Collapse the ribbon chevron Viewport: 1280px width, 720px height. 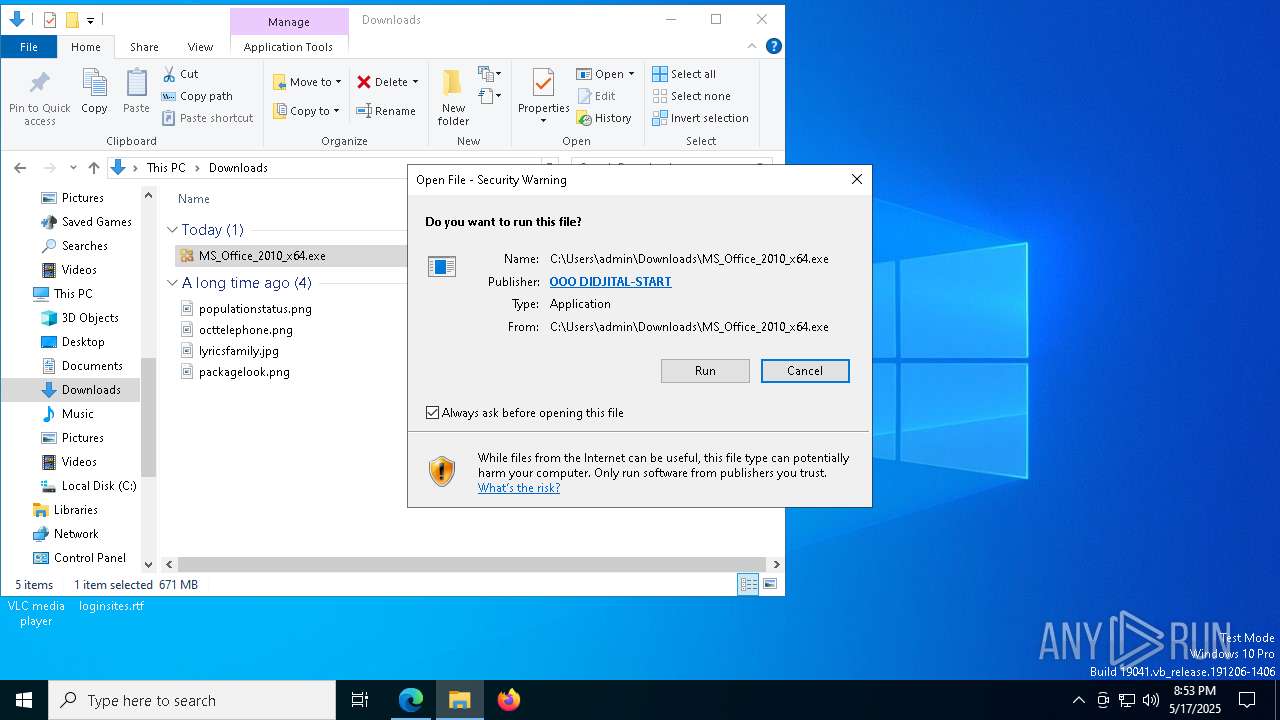click(x=752, y=46)
